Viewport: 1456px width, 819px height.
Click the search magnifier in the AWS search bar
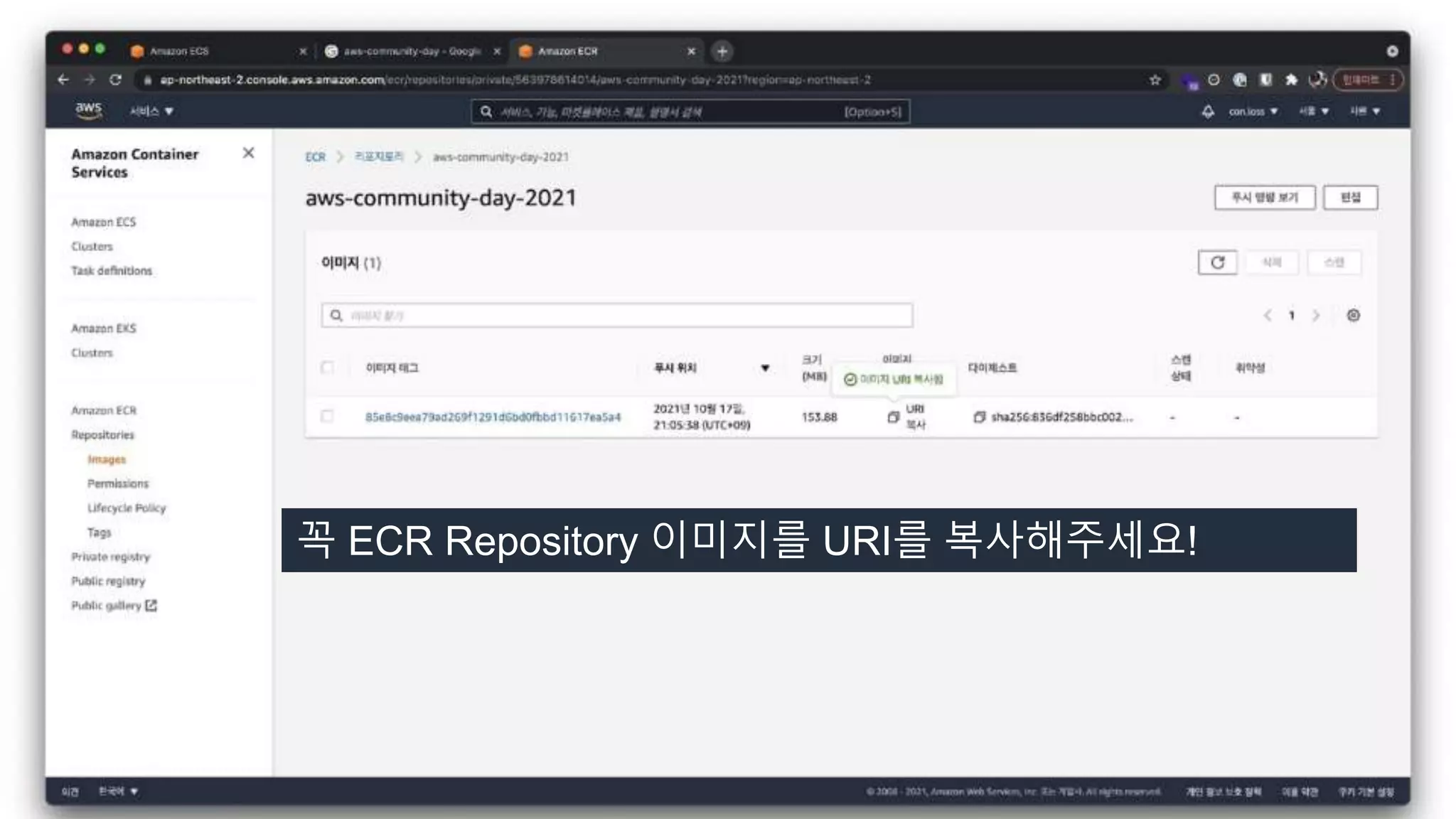[x=486, y=112]
